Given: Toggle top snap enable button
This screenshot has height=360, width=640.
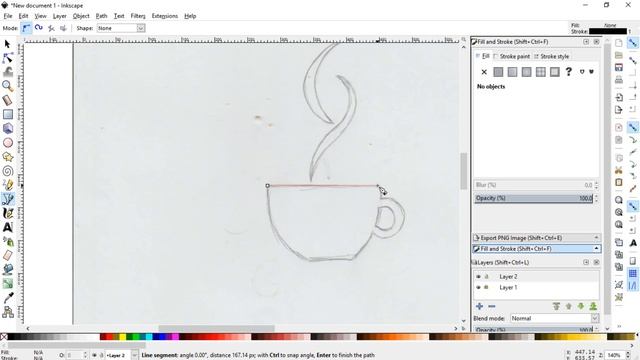Looking at the screenshot, I should 633,43.
